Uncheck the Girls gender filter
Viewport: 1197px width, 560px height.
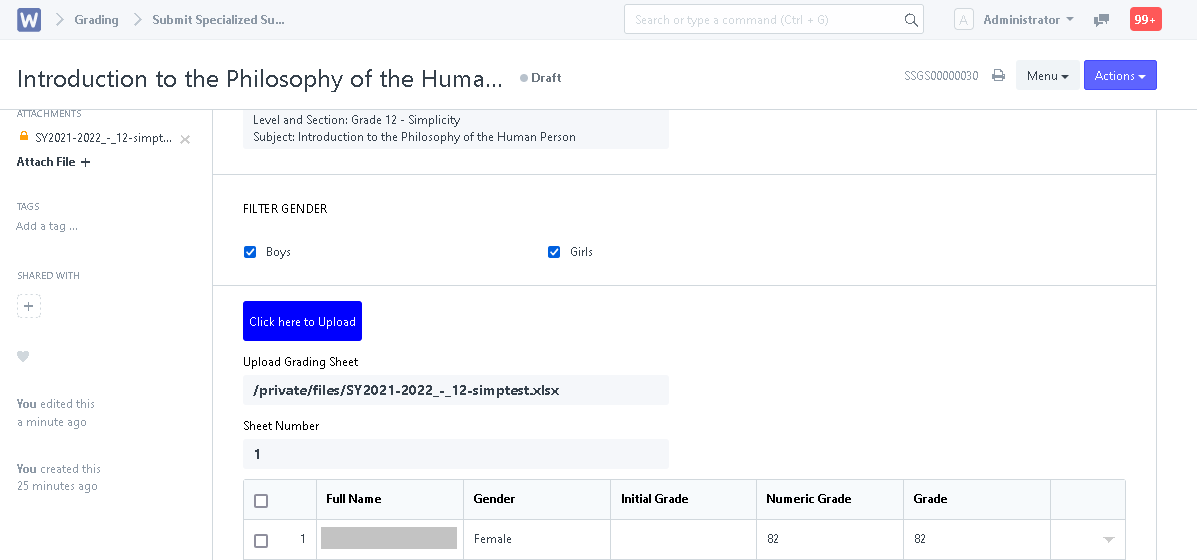[x=554, y=252]
